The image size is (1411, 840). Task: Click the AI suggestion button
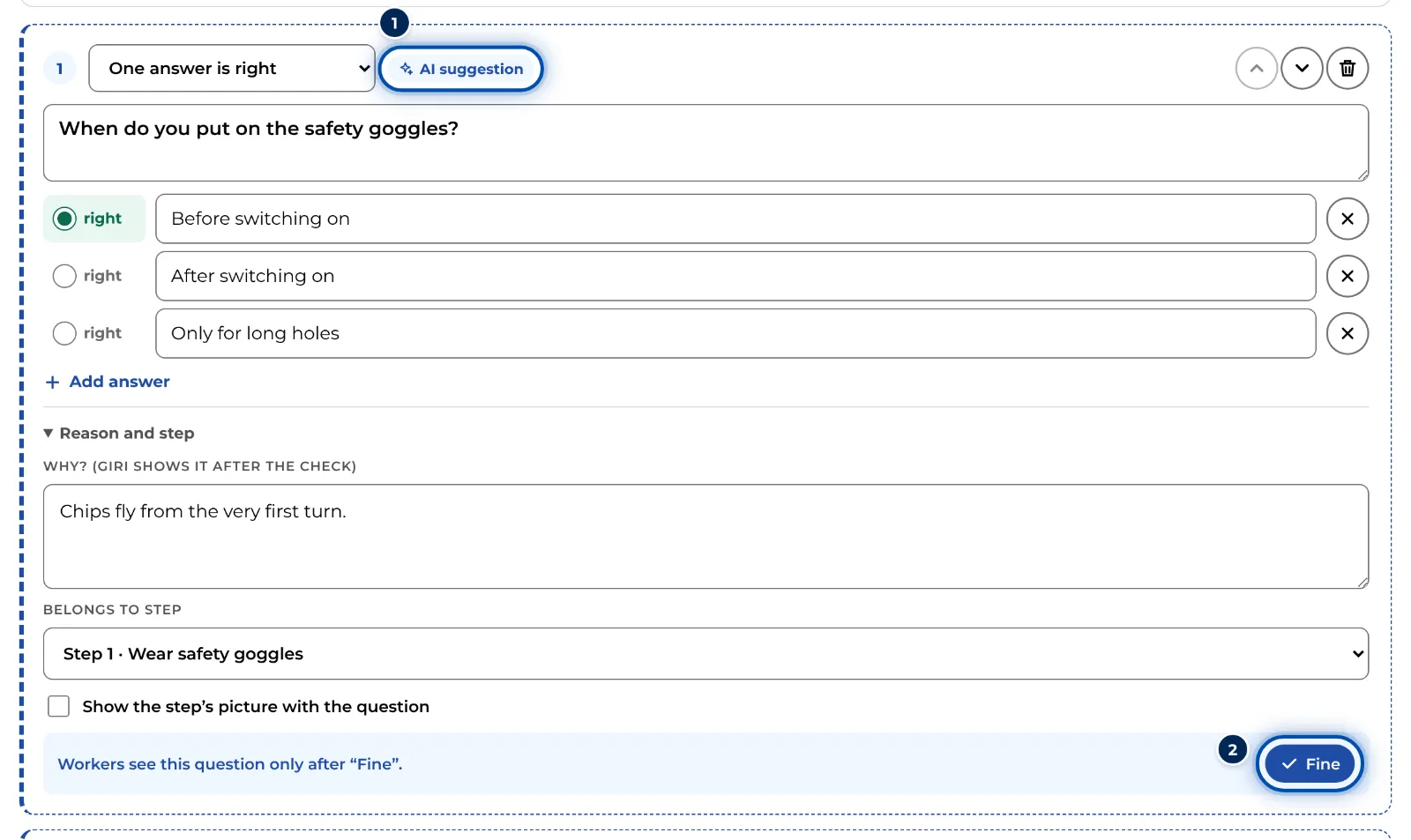(461, 69)
